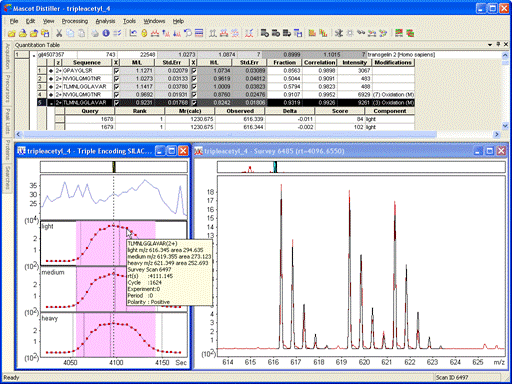The height and width of the screenshot is (384, 512).
Task: Click the third folder toolbar icon
Action: 34,33
